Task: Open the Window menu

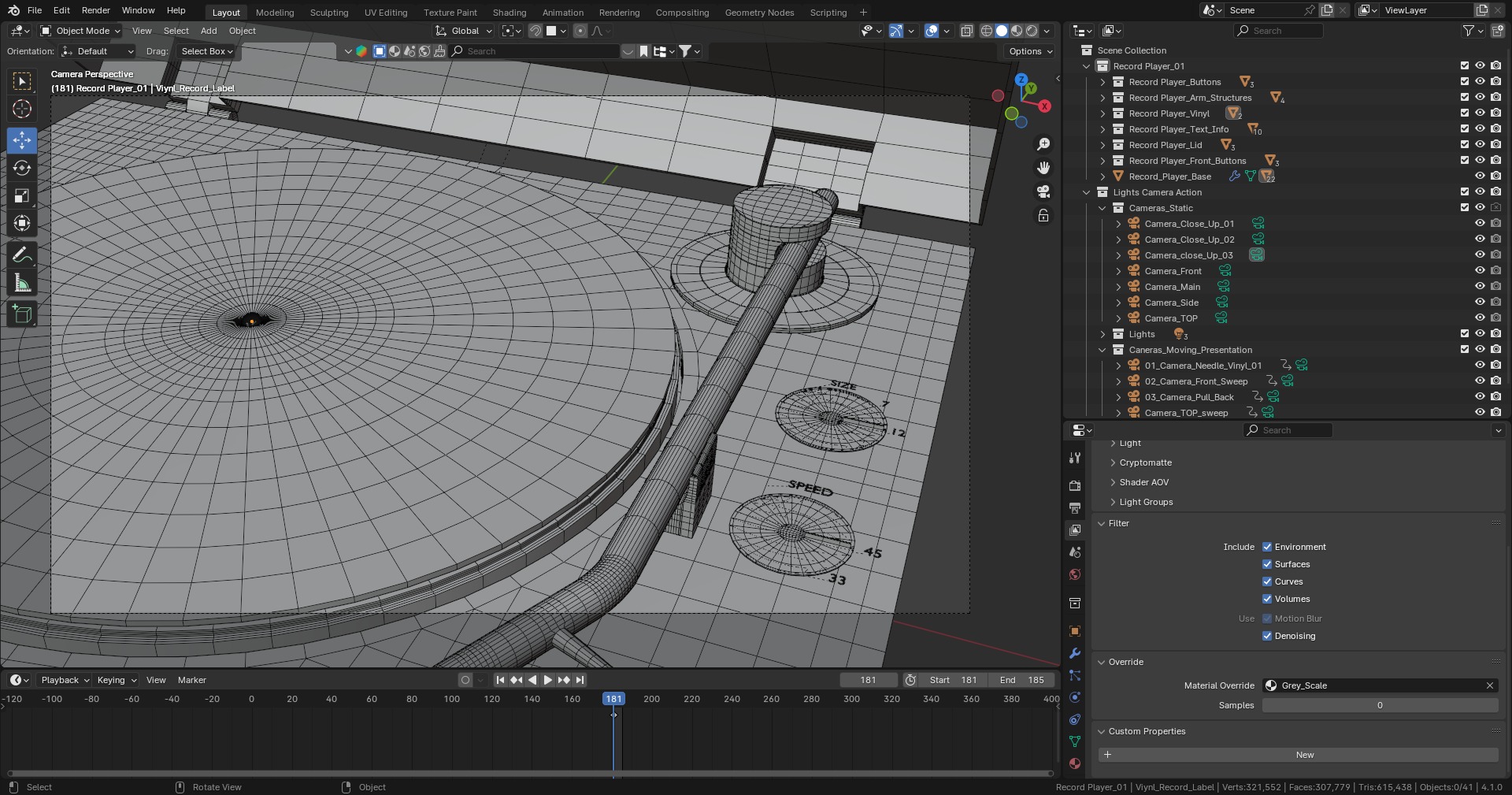Action: pos(139,10)
